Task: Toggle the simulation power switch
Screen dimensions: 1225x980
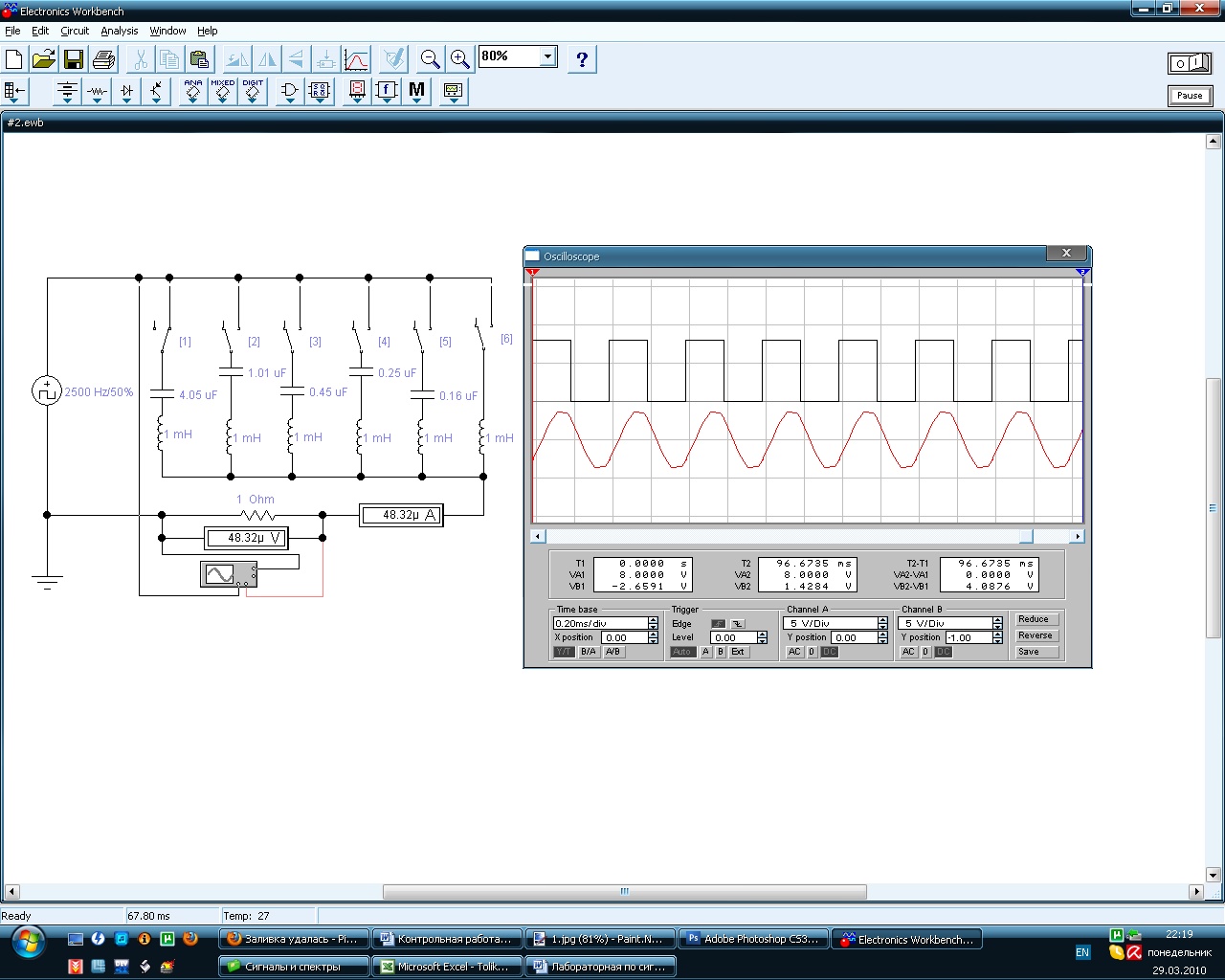Action: [x=1190, y=63]
